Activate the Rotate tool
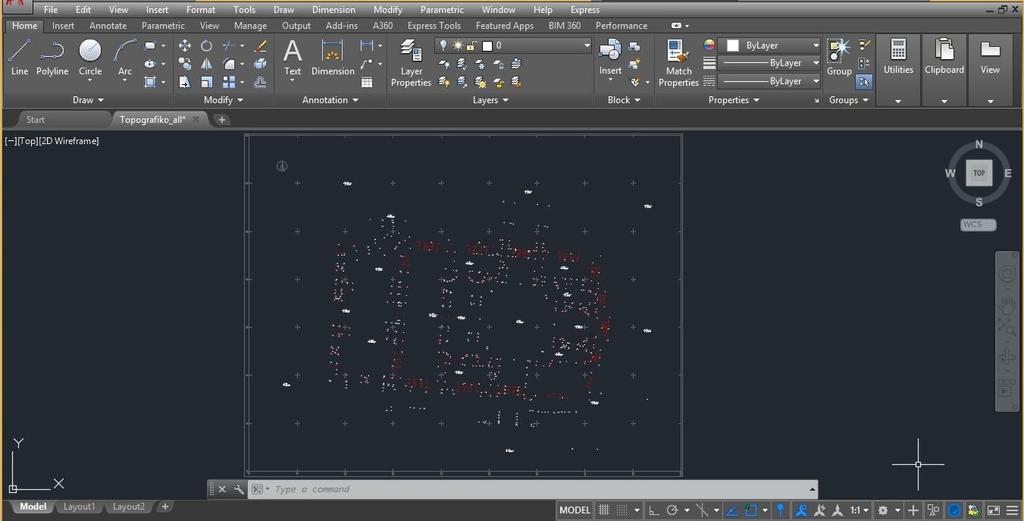Viewport: 1024px width, 521px height. coord(206,46)
